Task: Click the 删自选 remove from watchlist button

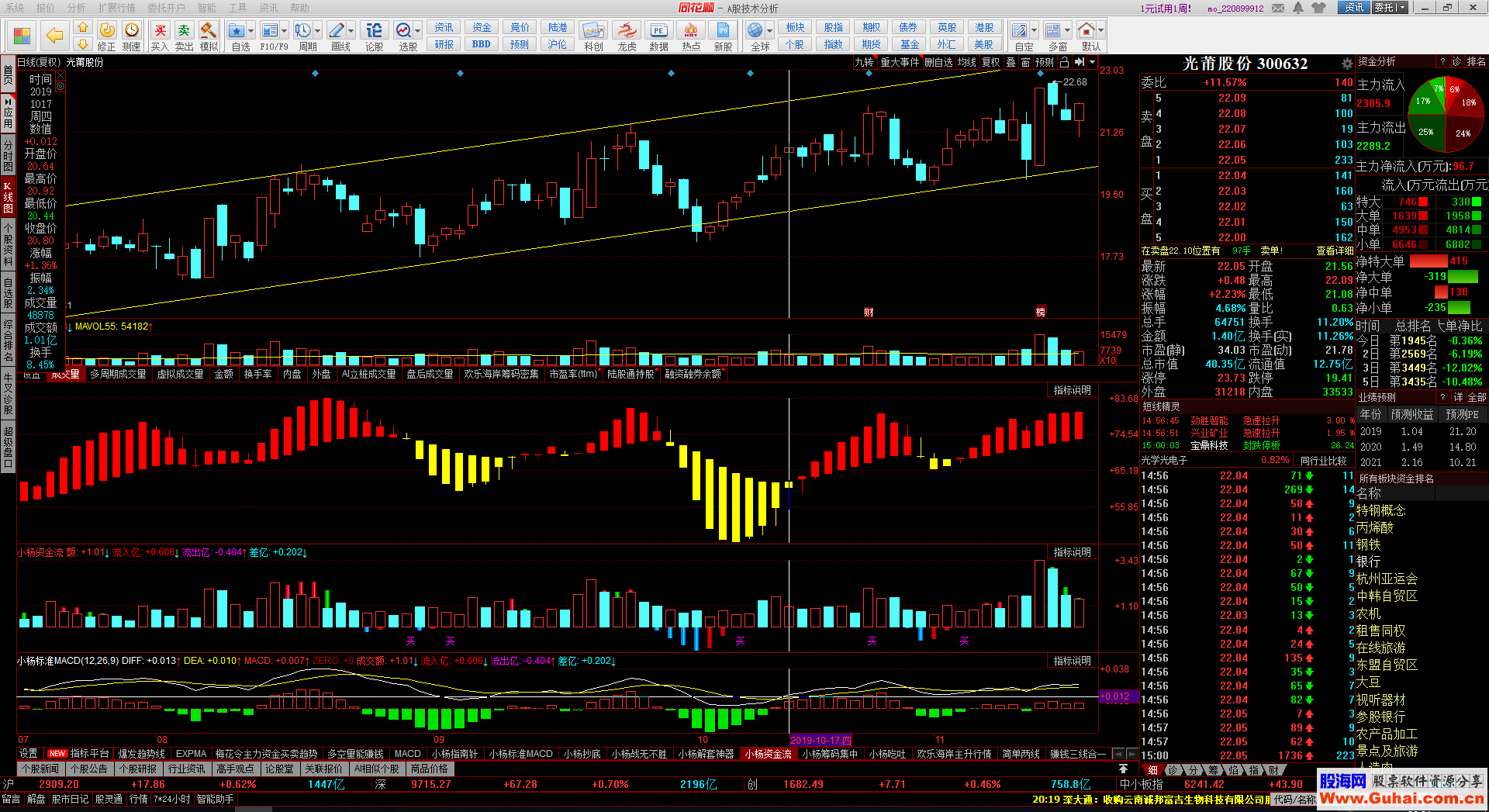Action: pos(938,62)
